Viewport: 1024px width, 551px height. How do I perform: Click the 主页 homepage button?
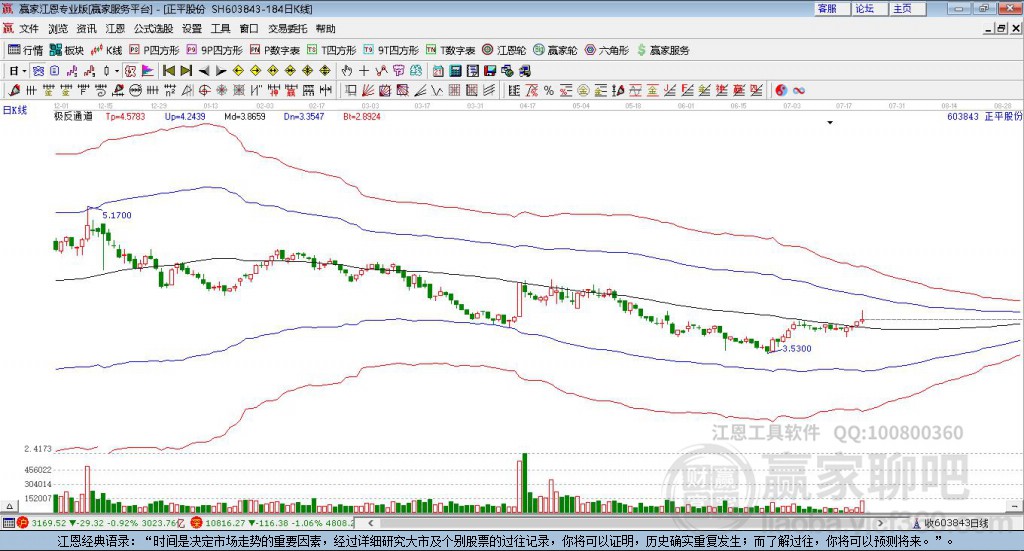coord(907,8)
